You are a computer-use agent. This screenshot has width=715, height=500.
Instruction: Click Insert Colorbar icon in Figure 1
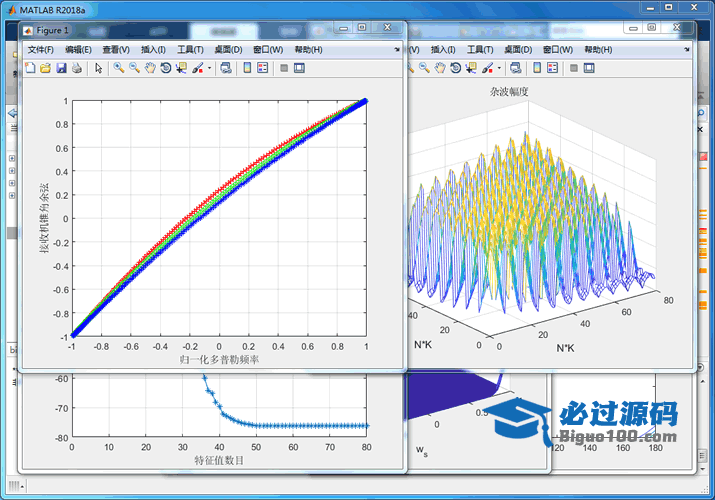point(247,68)
